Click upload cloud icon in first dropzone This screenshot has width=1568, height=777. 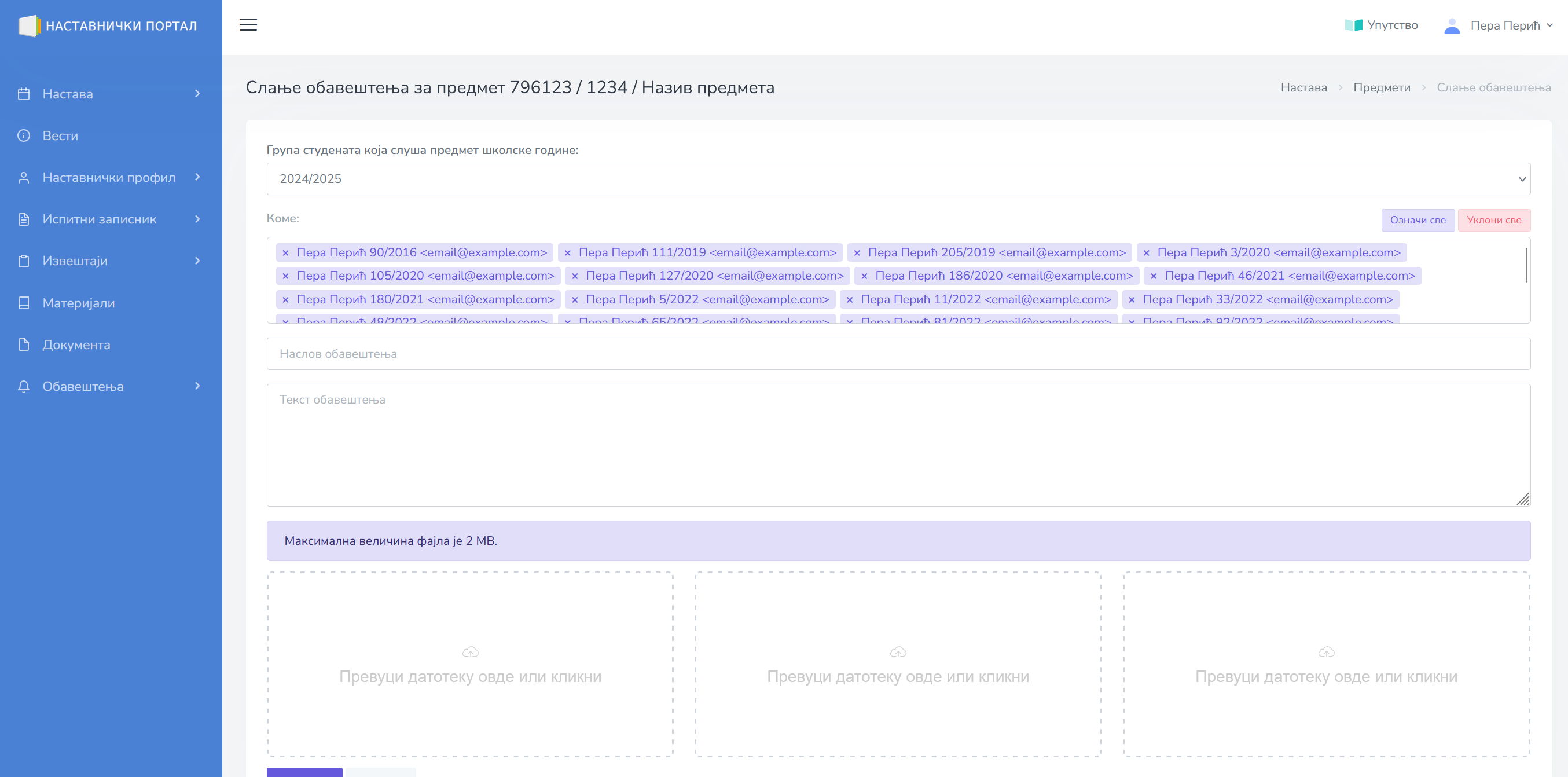pyautogui.click(x=470, y=651)
